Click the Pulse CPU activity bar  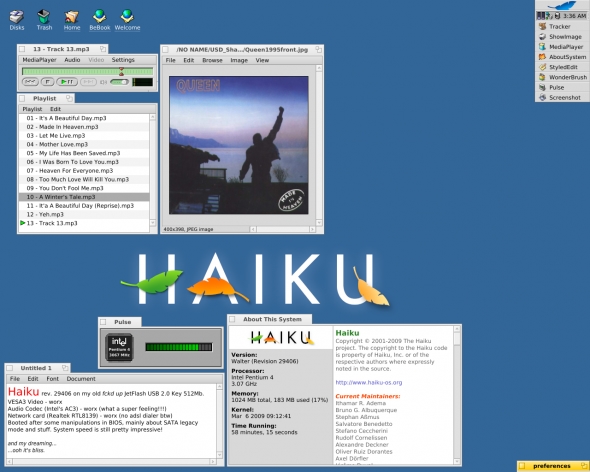(x=179, y=347)
